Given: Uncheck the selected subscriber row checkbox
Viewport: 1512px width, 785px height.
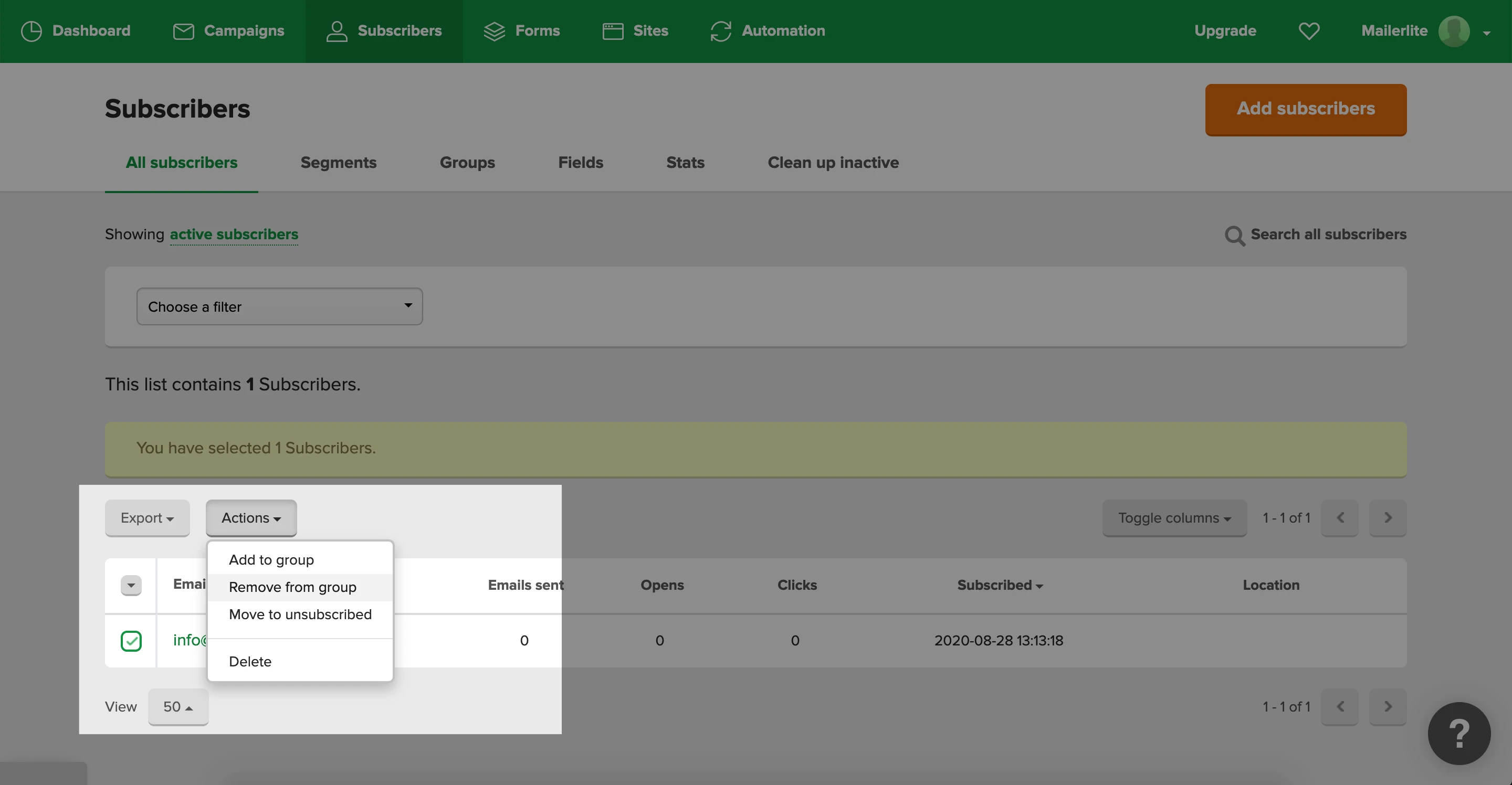Looking at the screenshot, I should [131, 641].
